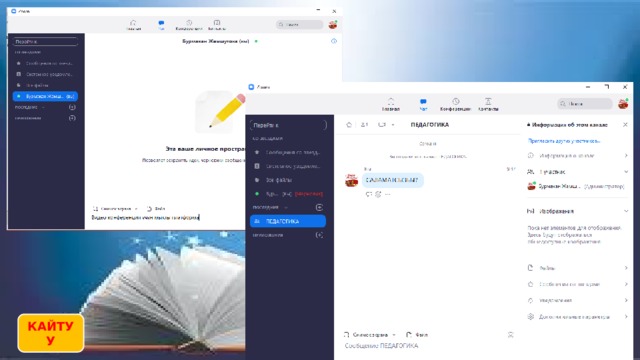
Task: Open the Home tab in front Zoom window
Action: coord(391,104)
